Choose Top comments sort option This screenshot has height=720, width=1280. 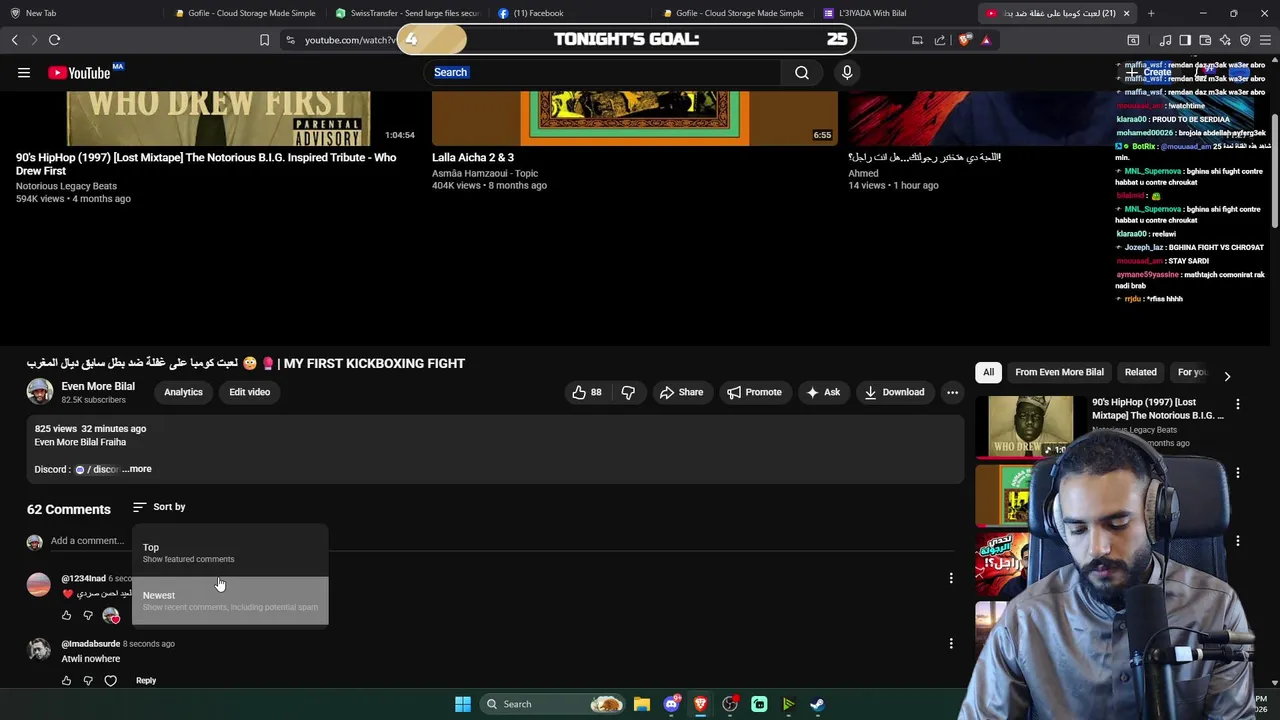230,553
